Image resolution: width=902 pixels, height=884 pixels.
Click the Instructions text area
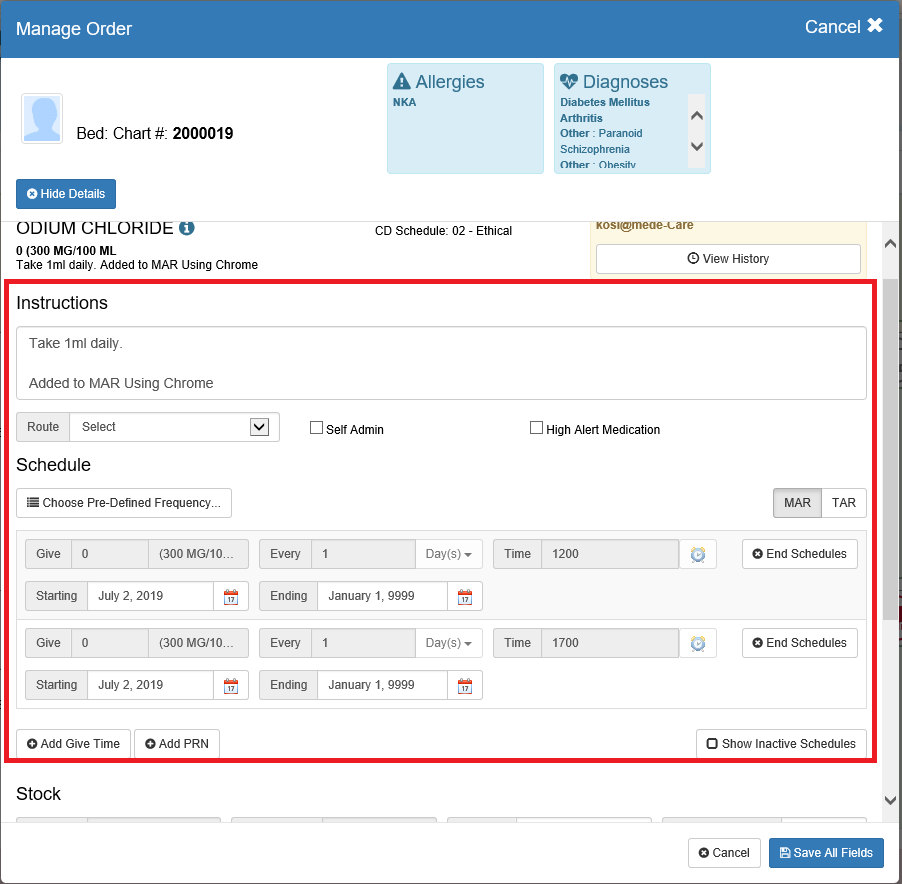click(441, 363)
